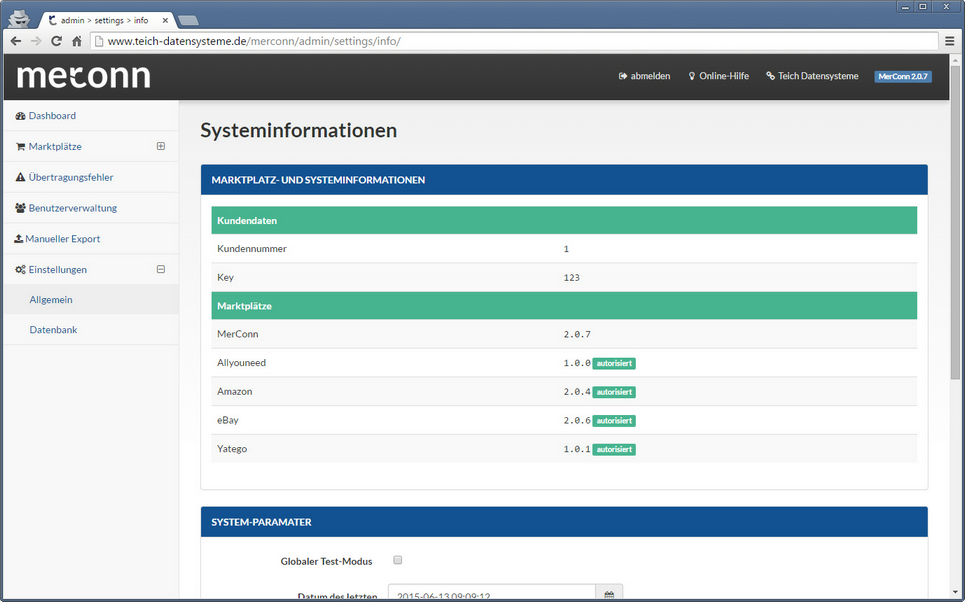Screen dimensions: 965x602
Task: Click the scrollbar up arrow
Action: click(x=955, y=60)
